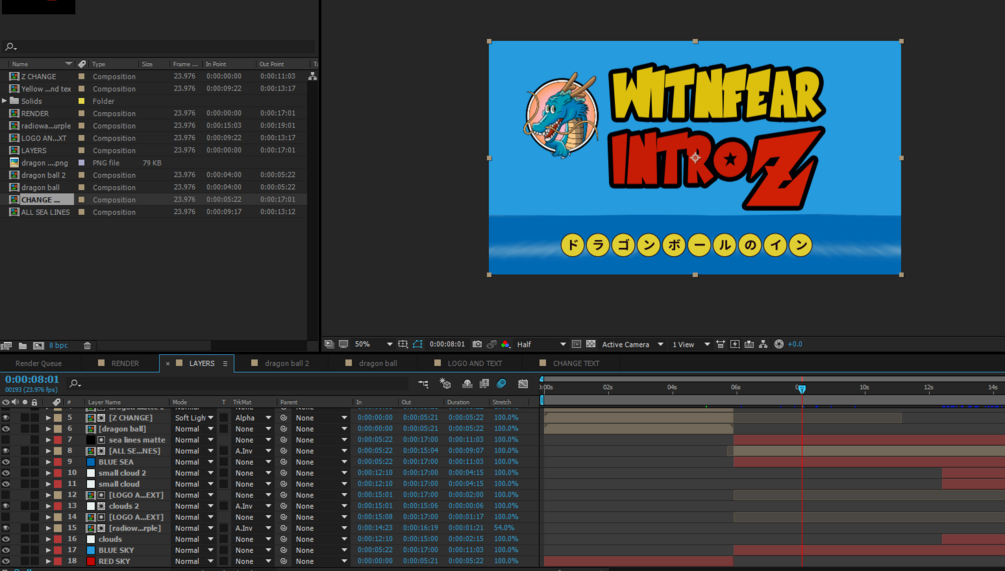Open the Composition Mini-Flowchart in the timeline
1005x571 pixels.
tap(423, 384)
